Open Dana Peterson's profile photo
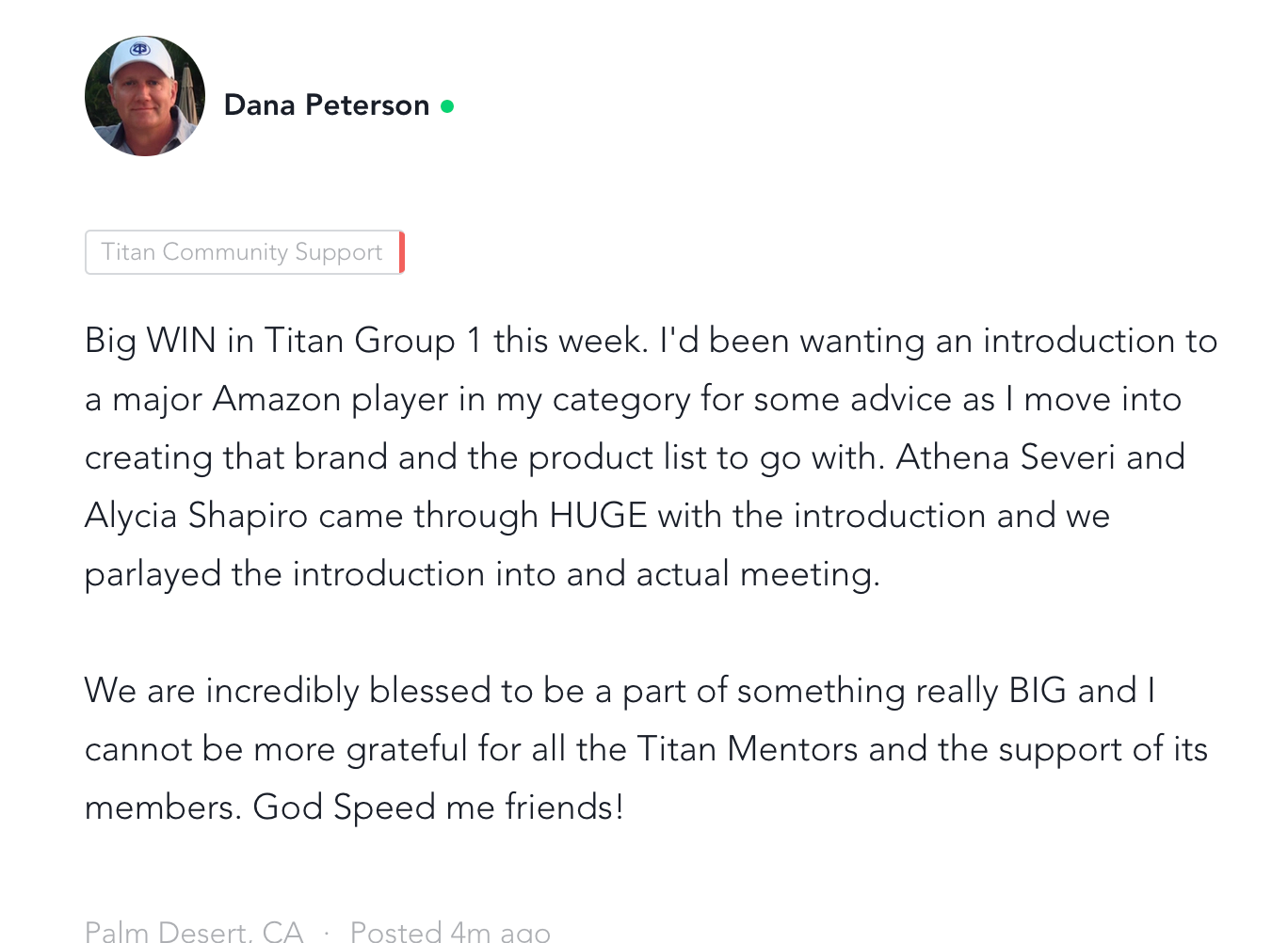 [145, 96]
